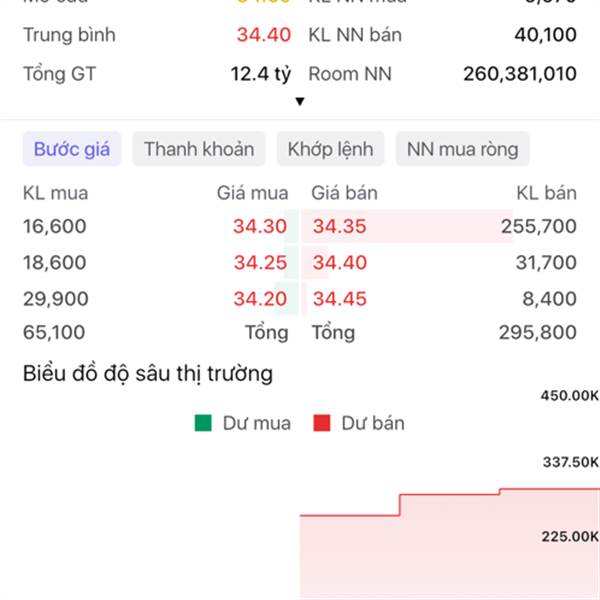Click the red Dư bán legend square
Screen dimensions: 600x600
click(x=322, y=423)
